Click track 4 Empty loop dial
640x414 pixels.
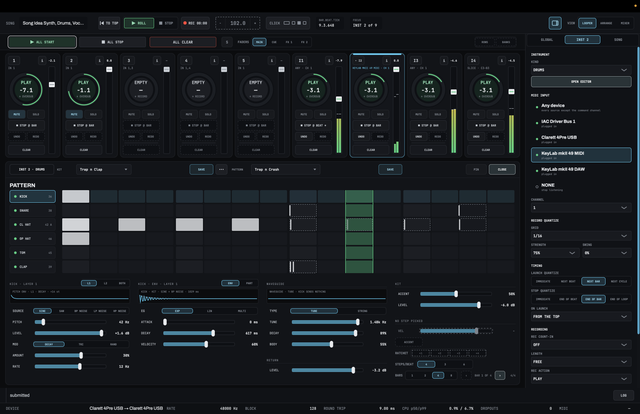click(198, 89)
